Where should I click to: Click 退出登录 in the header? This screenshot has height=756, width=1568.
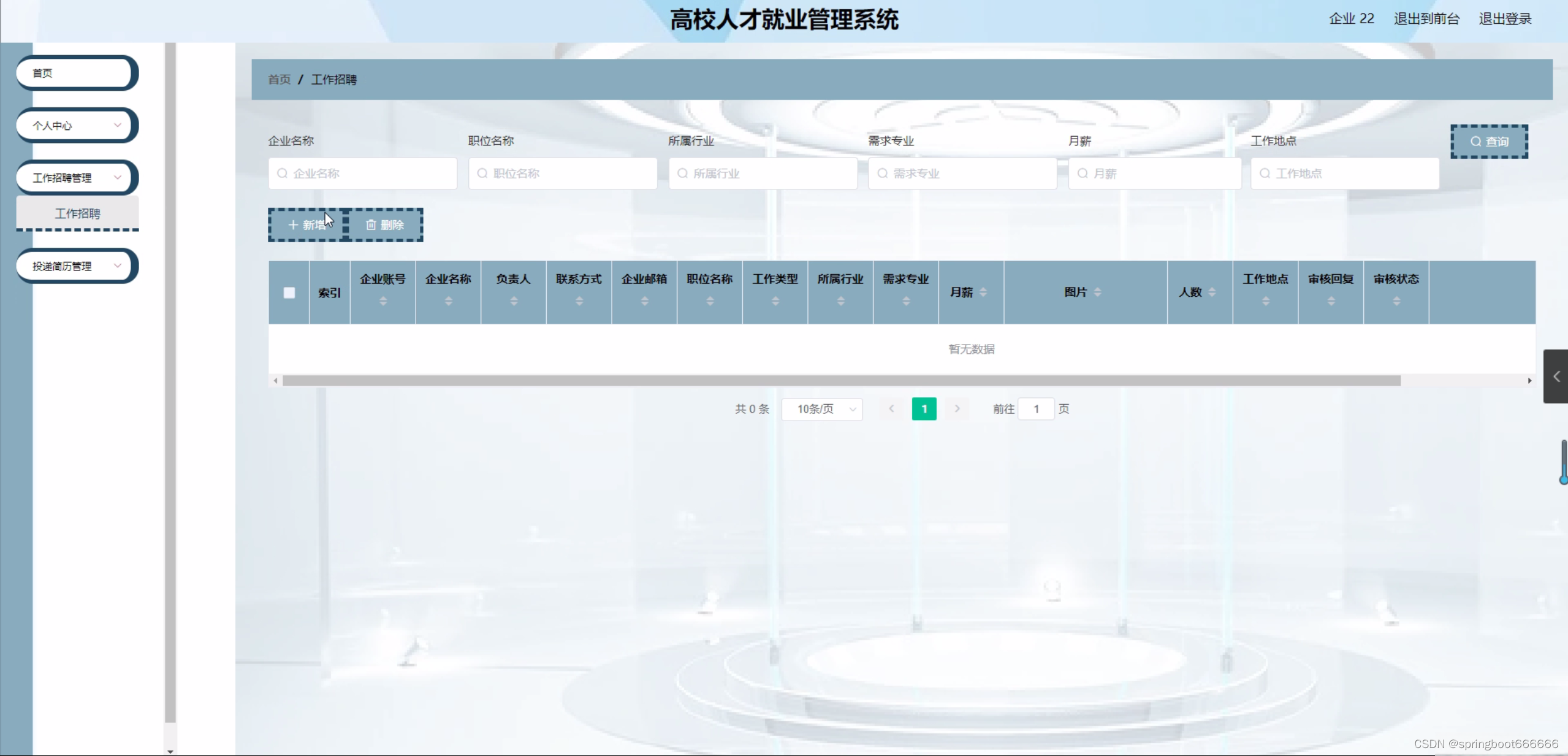1505,19
